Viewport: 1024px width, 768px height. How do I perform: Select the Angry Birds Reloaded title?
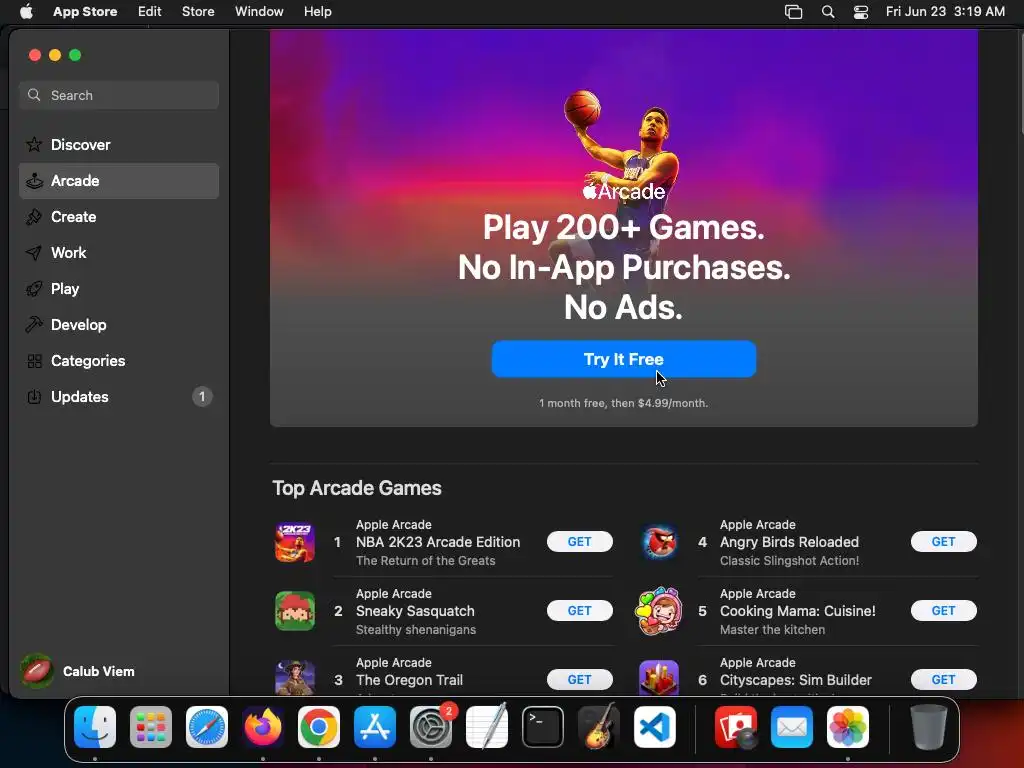coord(789,542)
